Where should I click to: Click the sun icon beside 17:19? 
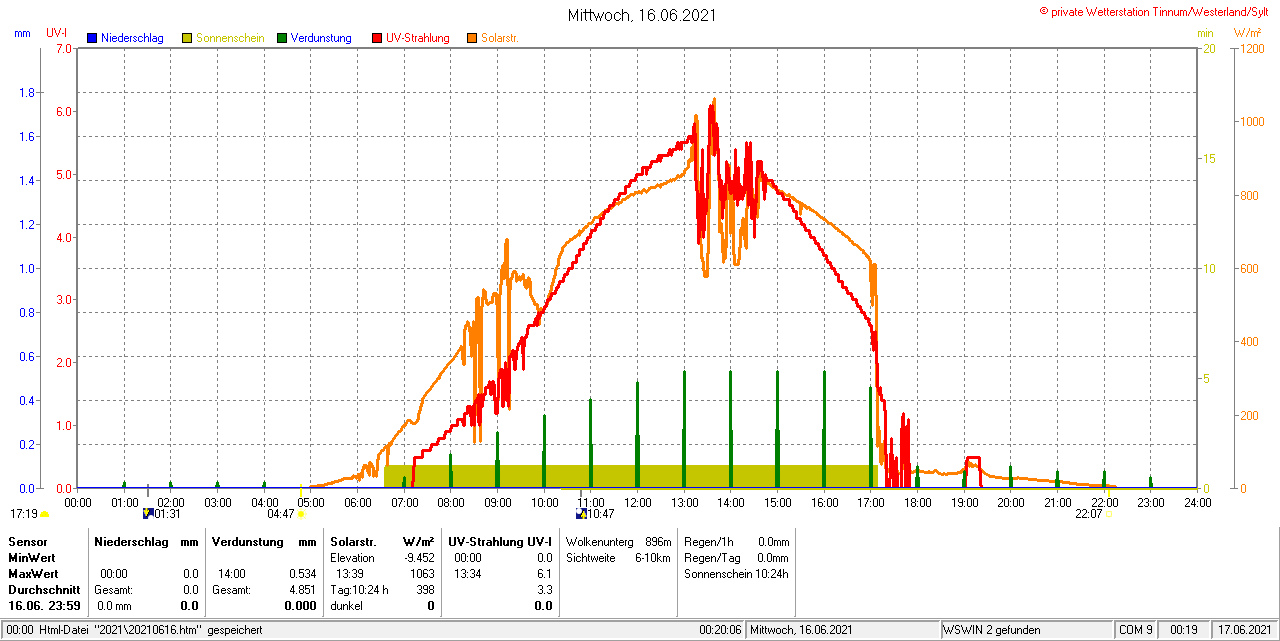[x=44, y=514]
